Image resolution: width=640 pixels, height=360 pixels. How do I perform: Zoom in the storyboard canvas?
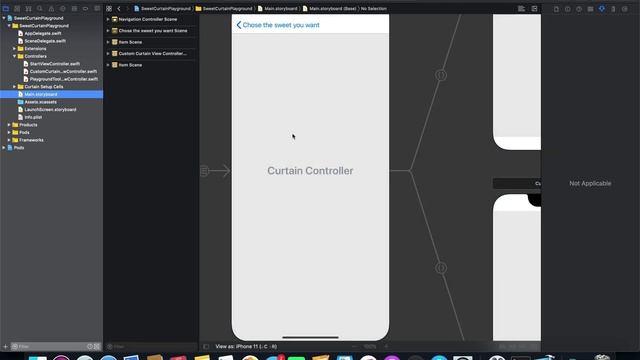(x=386, y=347)
